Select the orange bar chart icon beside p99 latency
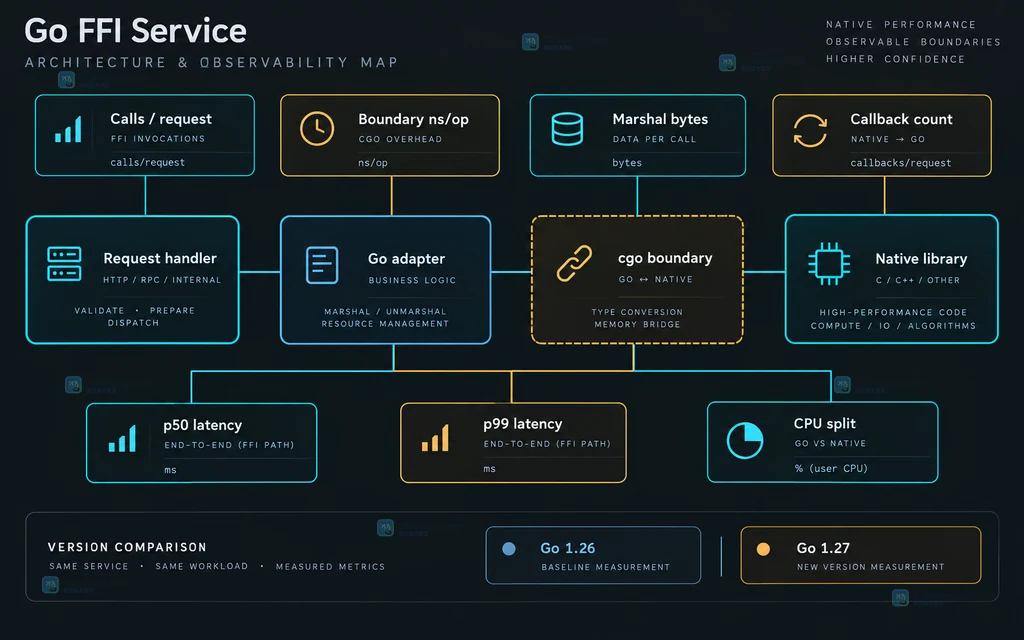 pyautogui.click(x=435, y=438)
